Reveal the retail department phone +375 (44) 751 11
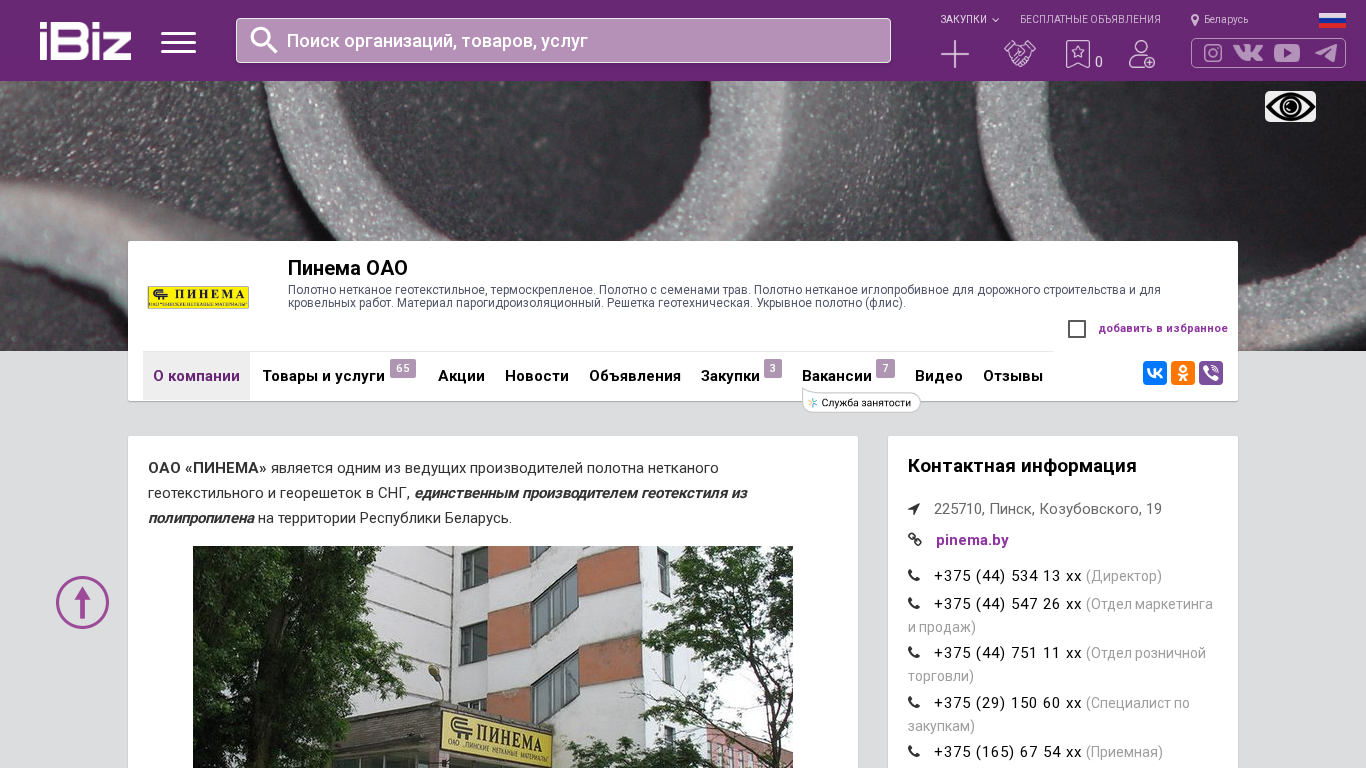The height and width of the screenshot is (768, 1366). pos(1008,653)
